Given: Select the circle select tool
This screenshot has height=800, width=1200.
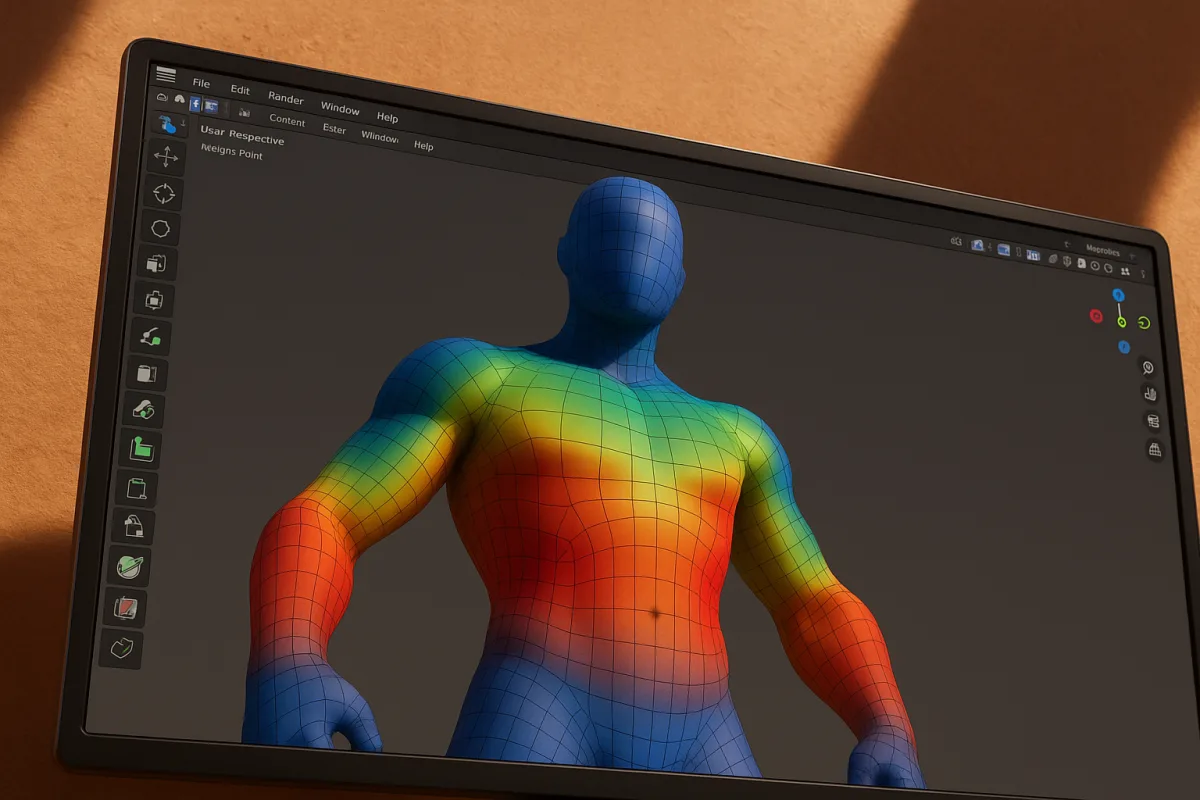Looking at the screenshot, I should pyautogui.click(x=161, y=228).
